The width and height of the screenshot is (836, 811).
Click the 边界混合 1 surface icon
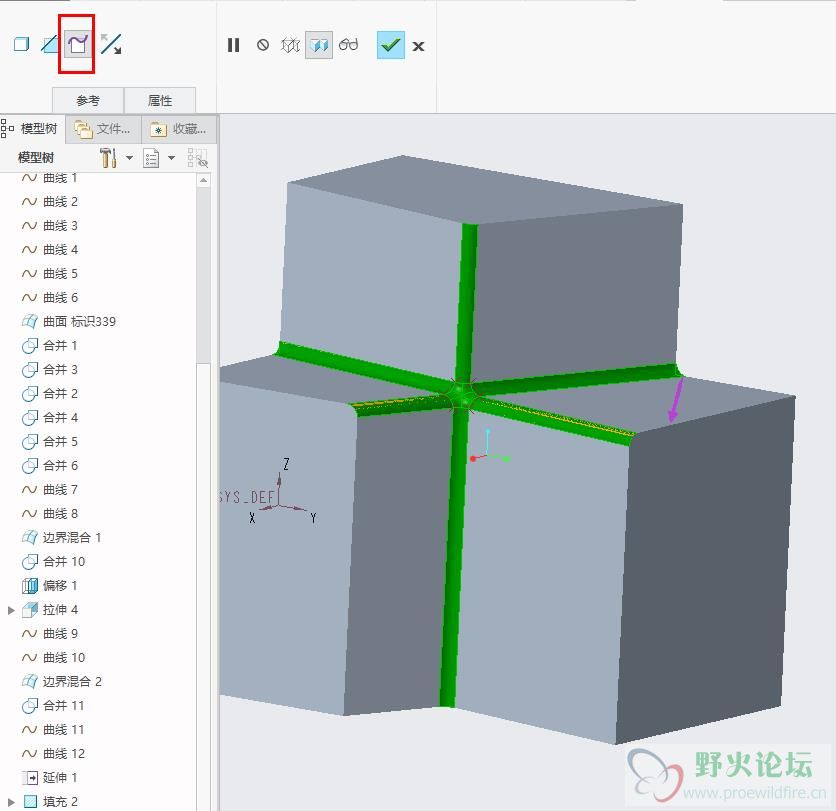click(30, 537)
